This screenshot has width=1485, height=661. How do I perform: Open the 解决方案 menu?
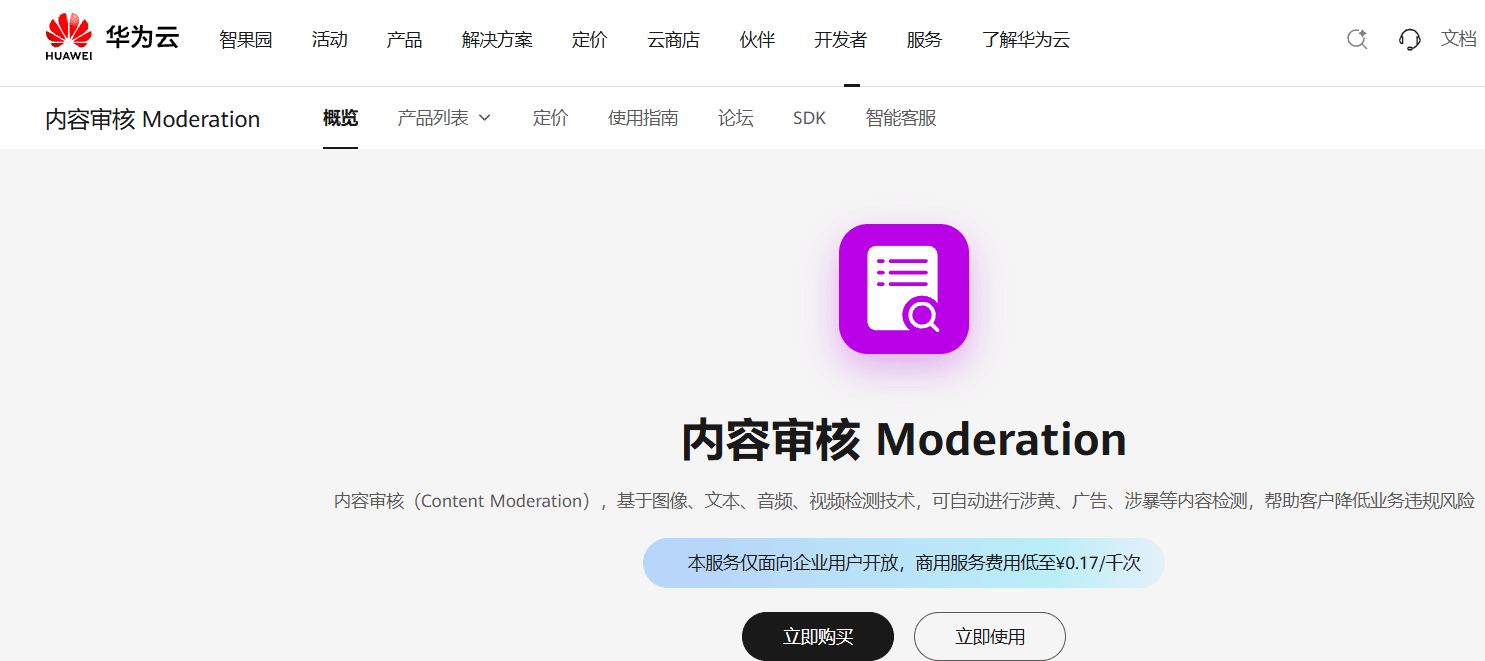click(497, 40)
